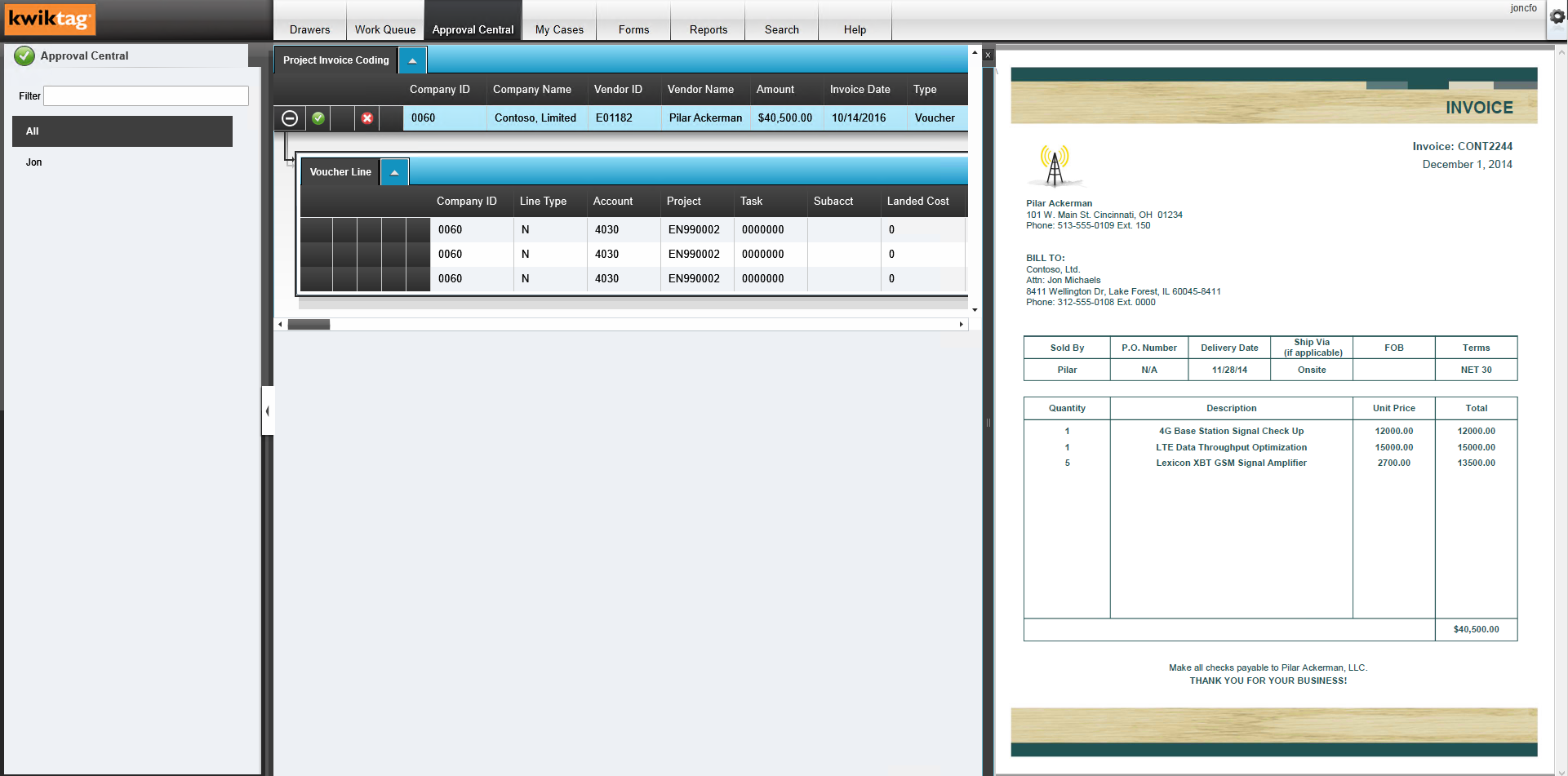Collapse the Voucher Line section arrow

click(x=394, y=172)
